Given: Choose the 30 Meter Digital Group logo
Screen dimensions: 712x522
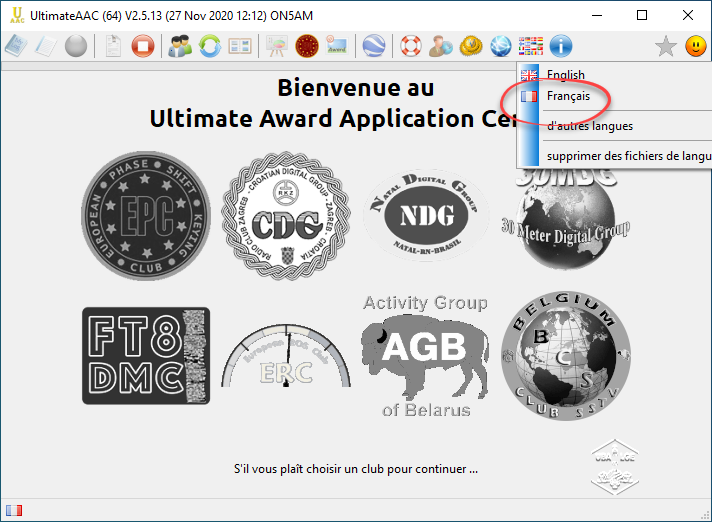Looking at the screenshot, I should tap(566, 219).
